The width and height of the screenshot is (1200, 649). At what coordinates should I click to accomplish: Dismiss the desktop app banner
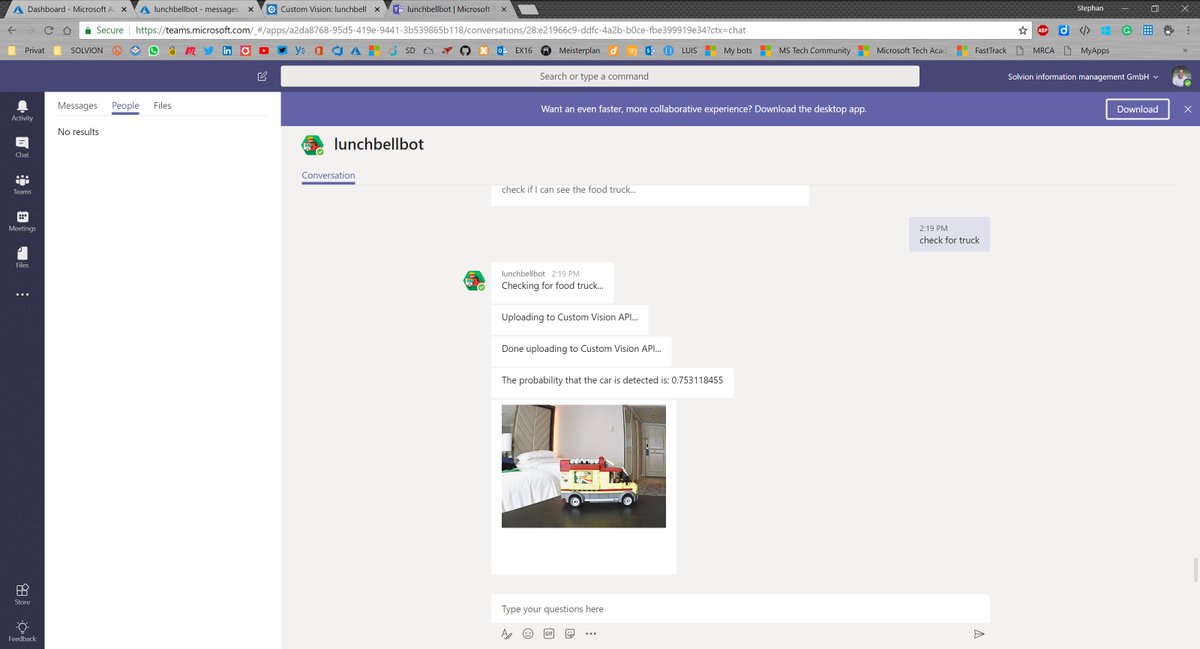[x=1187, y=109]
